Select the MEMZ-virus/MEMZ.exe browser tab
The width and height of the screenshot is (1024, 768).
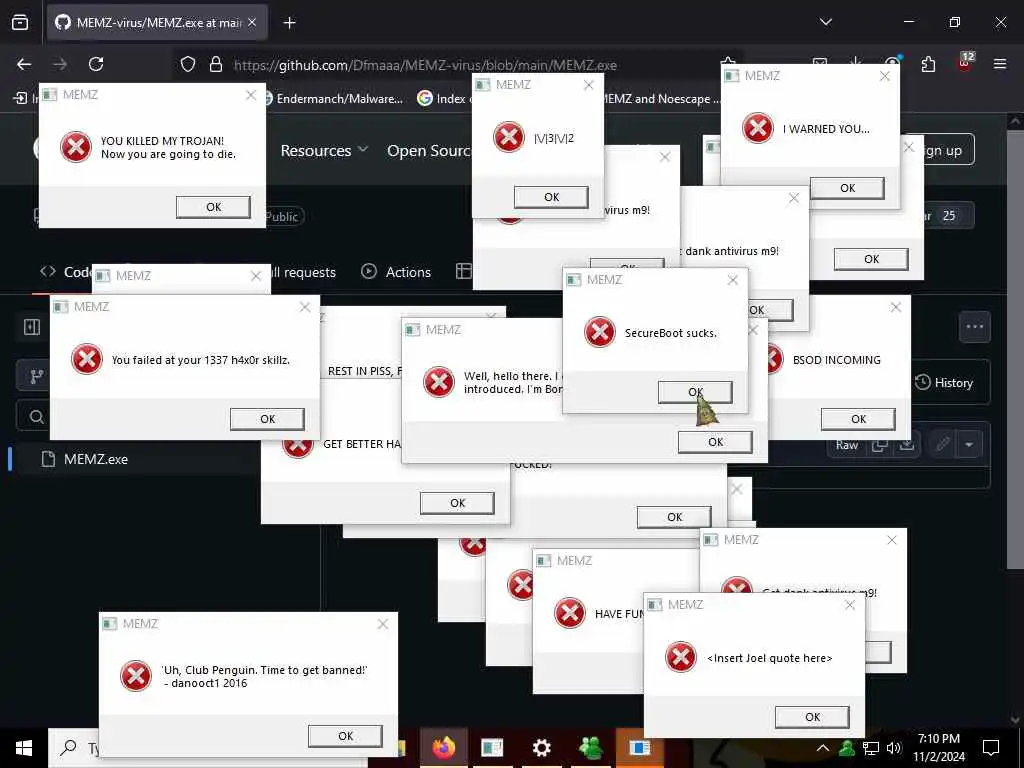coord(157,23)
